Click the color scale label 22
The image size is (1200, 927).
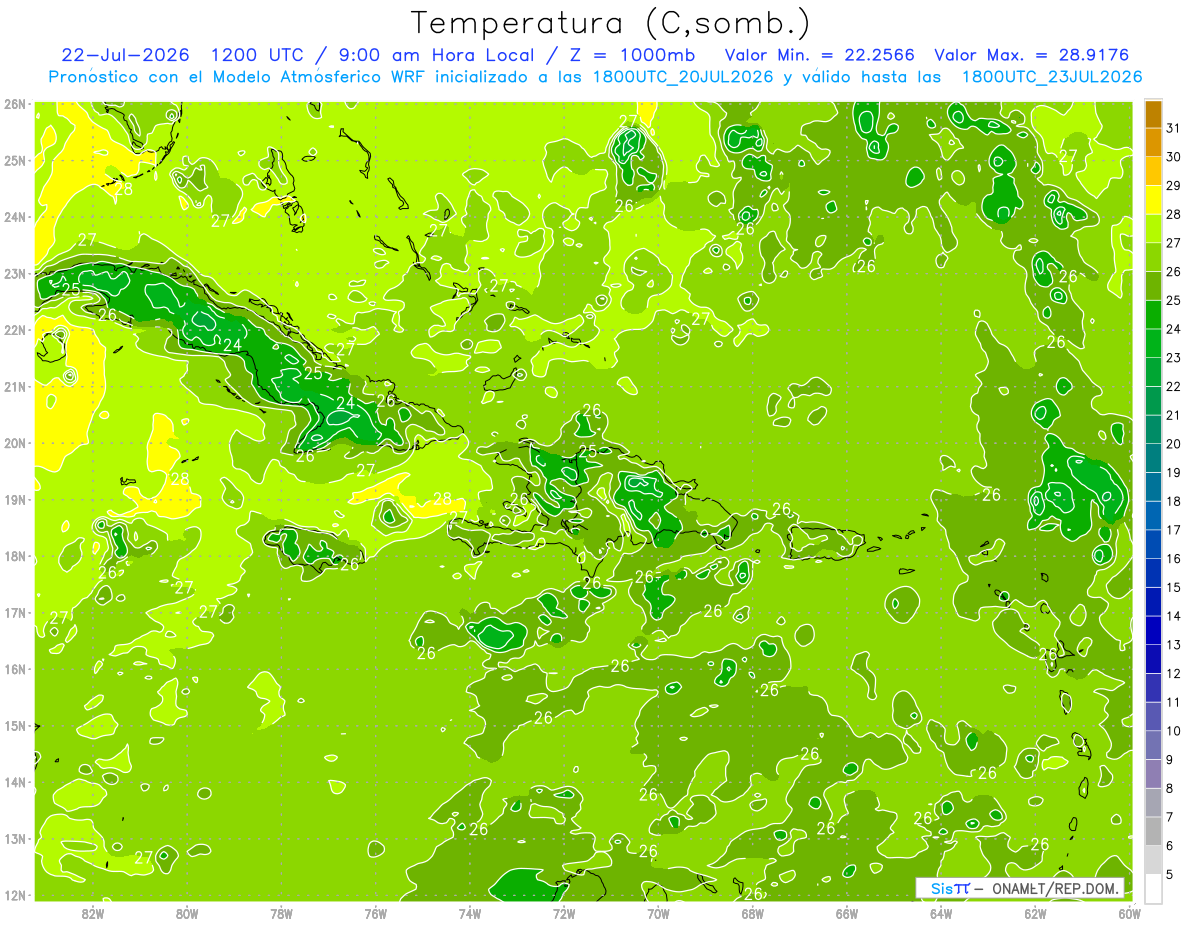coord(1174,386)
